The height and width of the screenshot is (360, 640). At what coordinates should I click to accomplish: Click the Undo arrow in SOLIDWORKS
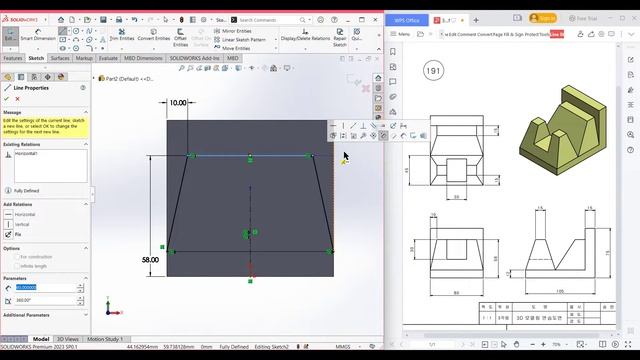pos(134,20)
